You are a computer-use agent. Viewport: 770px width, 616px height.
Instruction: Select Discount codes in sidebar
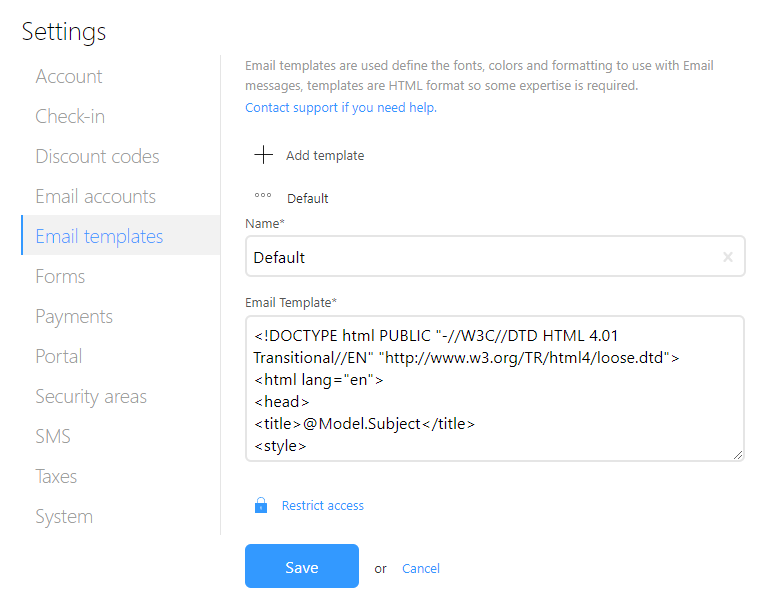pyautogui.click(x=97, y=157)
